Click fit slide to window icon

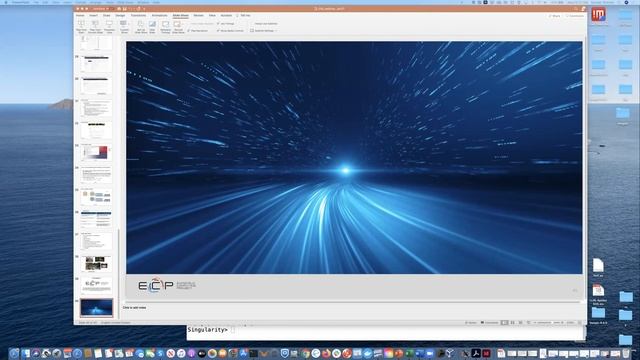point(580,322)
